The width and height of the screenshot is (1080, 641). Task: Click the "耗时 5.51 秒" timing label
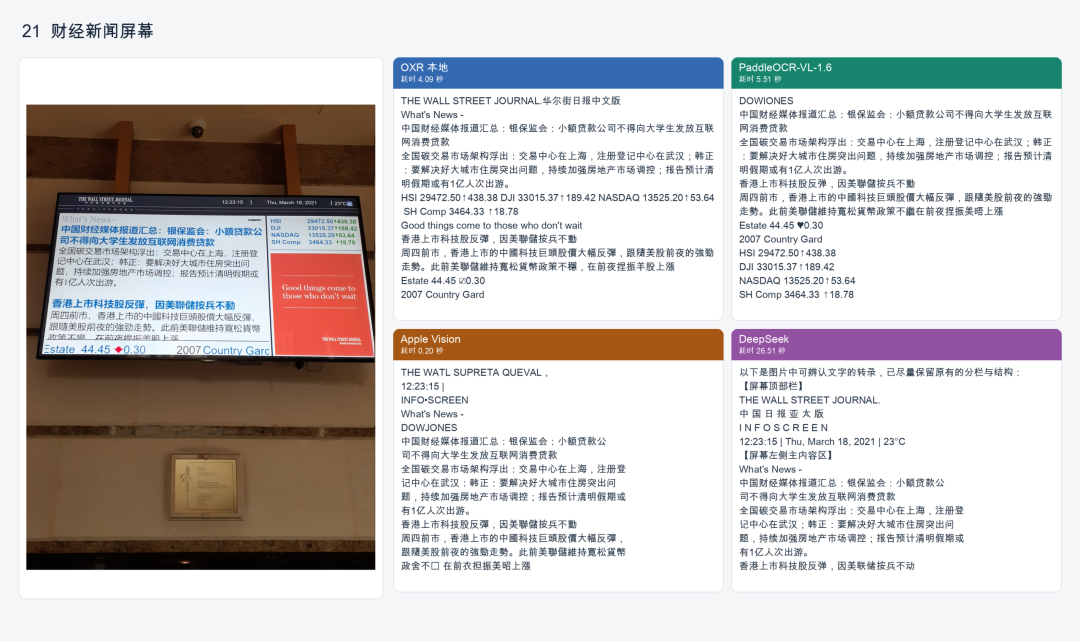coord(760,80)
